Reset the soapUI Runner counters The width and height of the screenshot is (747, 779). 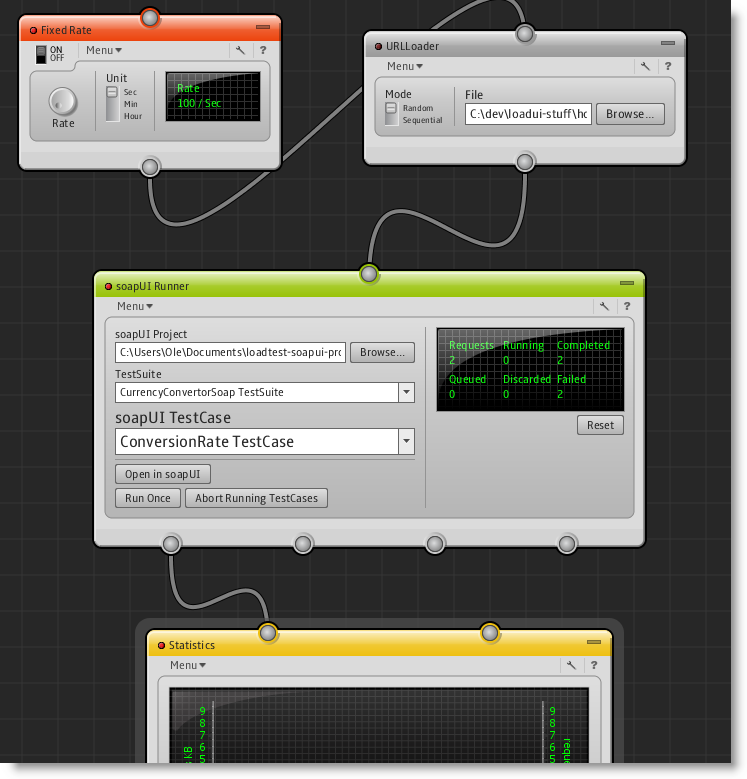[600, 425]
